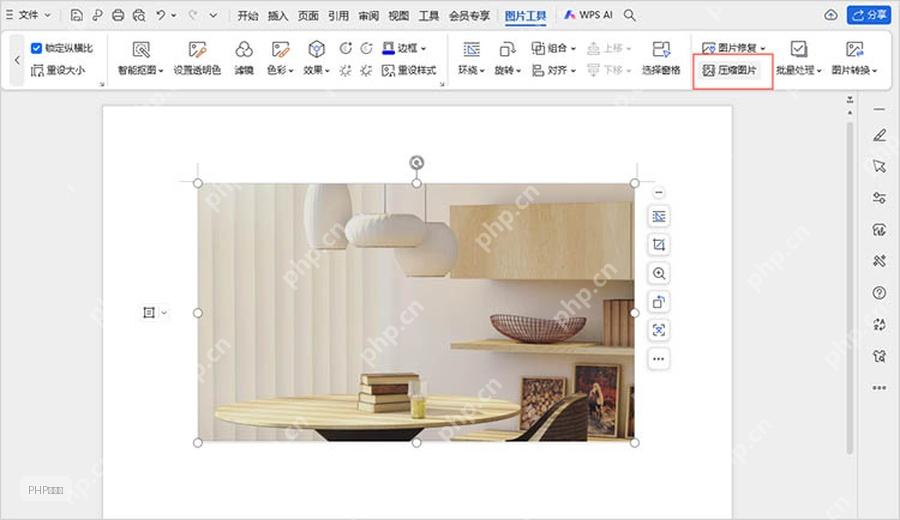
Task: Collapse the floating picture toolbar minus button
Action: 658,192
